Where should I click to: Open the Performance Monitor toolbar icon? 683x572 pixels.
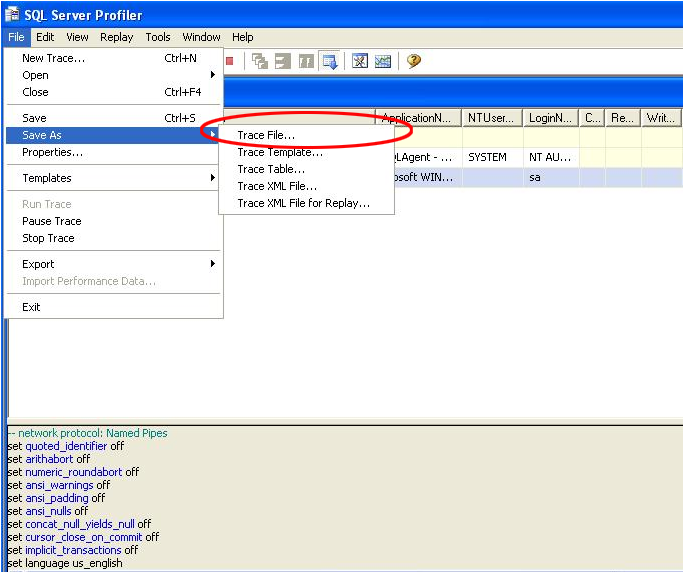coord(383,61)
